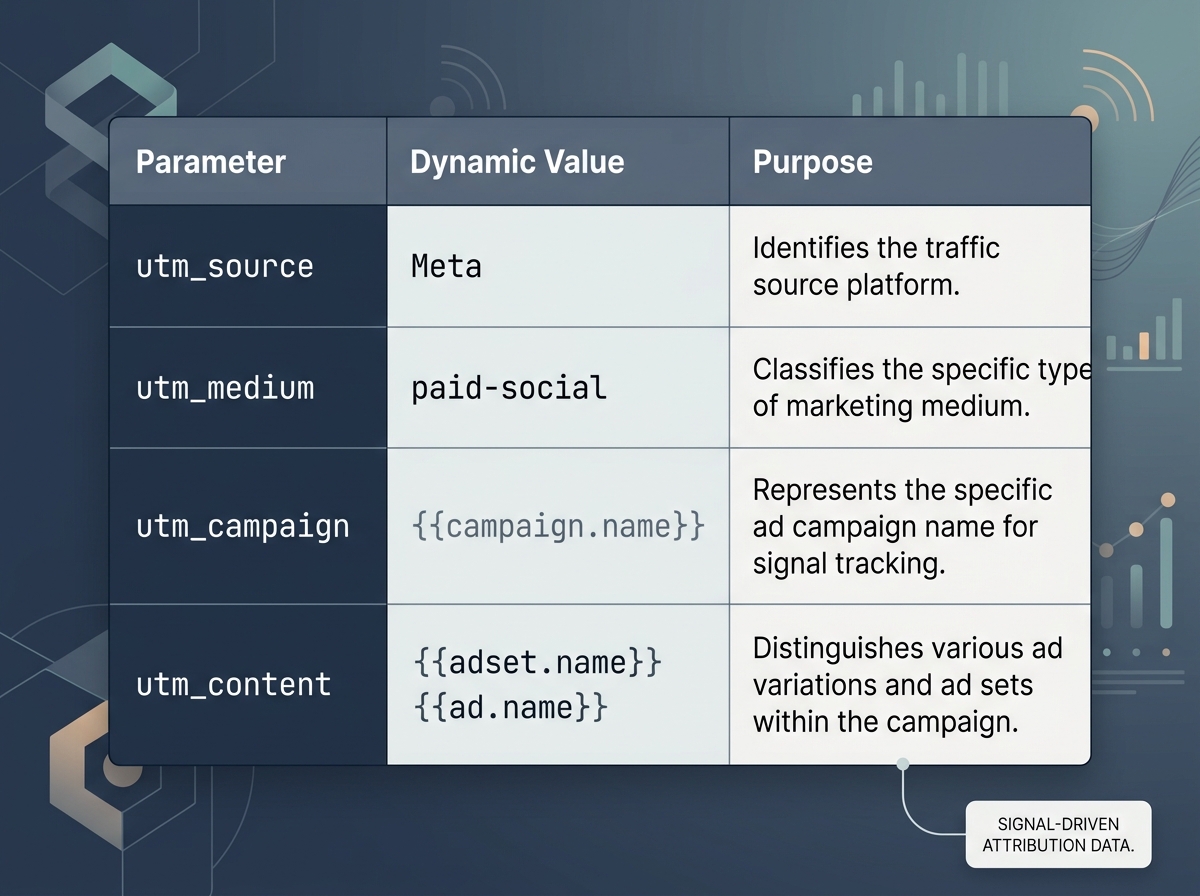Click the {{campaign.name}} value
Viewport: 1200px width, 896px height.
[558, 525]
